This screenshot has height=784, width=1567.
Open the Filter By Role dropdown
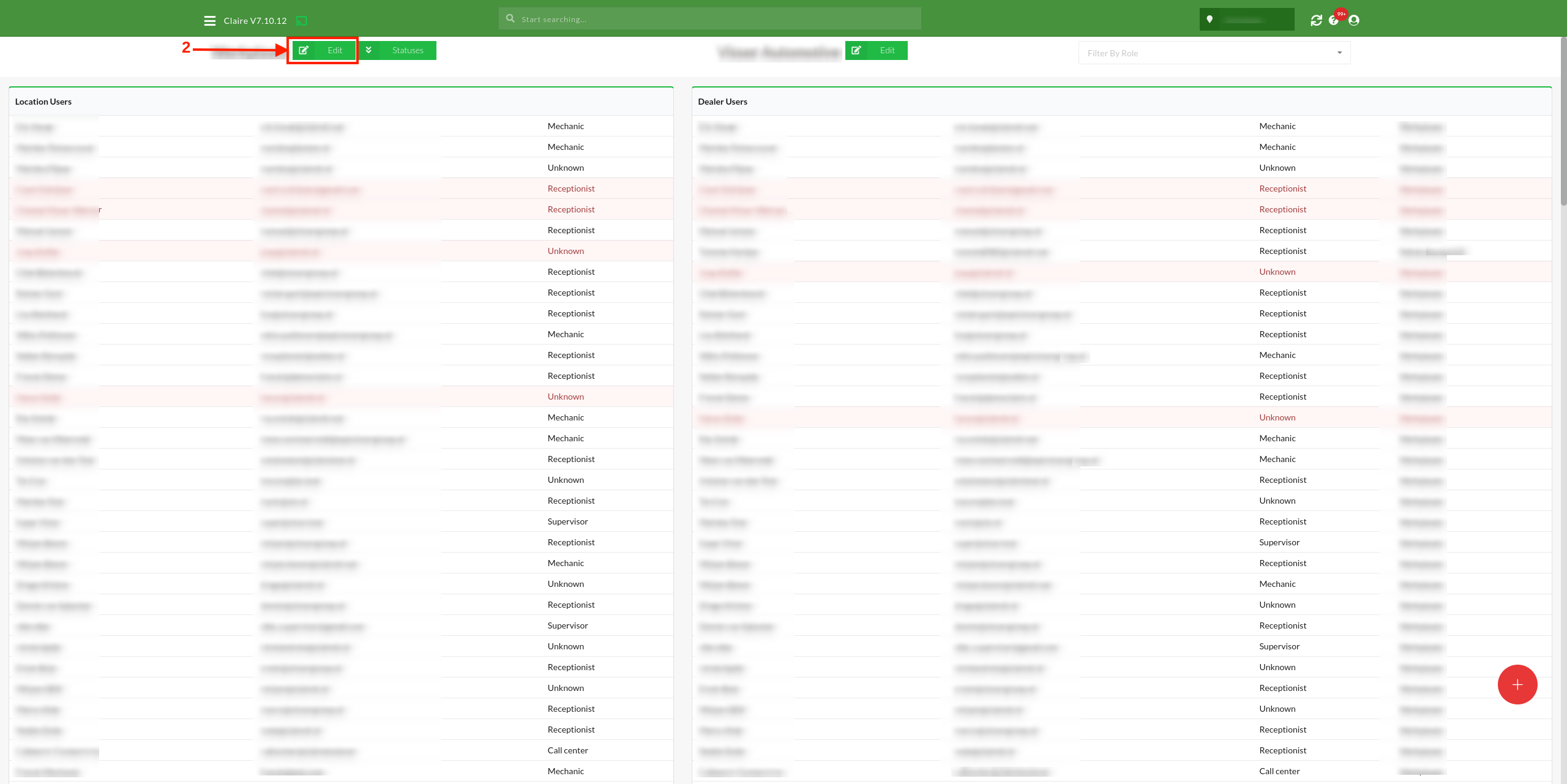[1214, 53]
